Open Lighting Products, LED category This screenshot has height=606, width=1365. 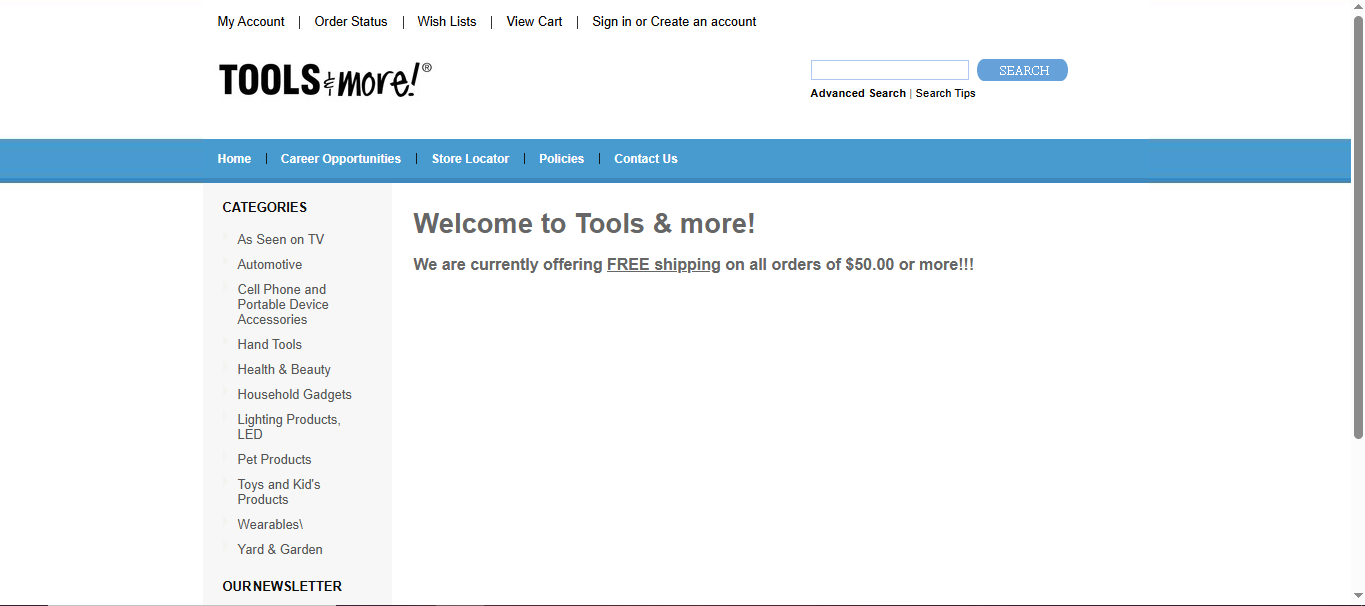tap(289, 427)
